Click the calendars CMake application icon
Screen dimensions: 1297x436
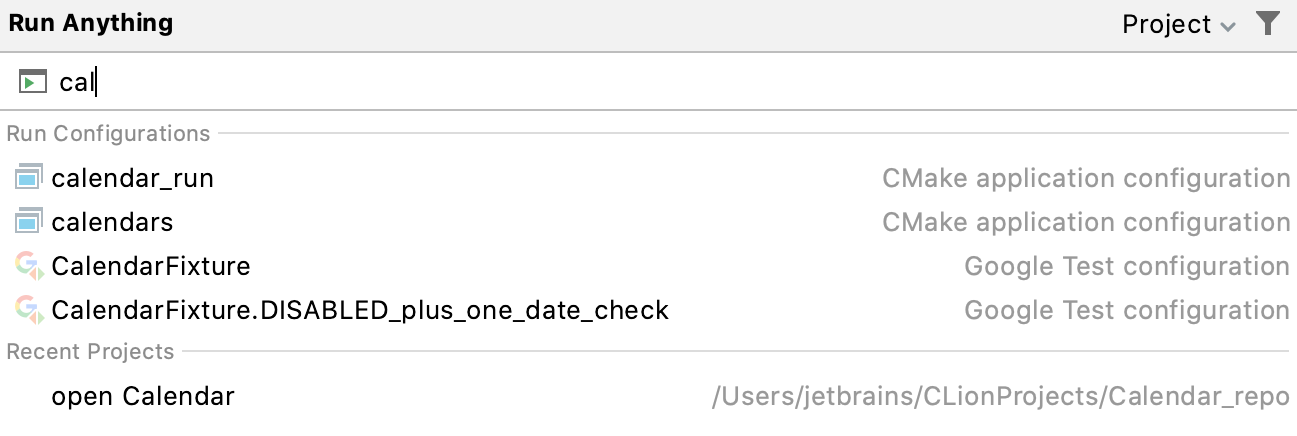[x=28, y=222]
